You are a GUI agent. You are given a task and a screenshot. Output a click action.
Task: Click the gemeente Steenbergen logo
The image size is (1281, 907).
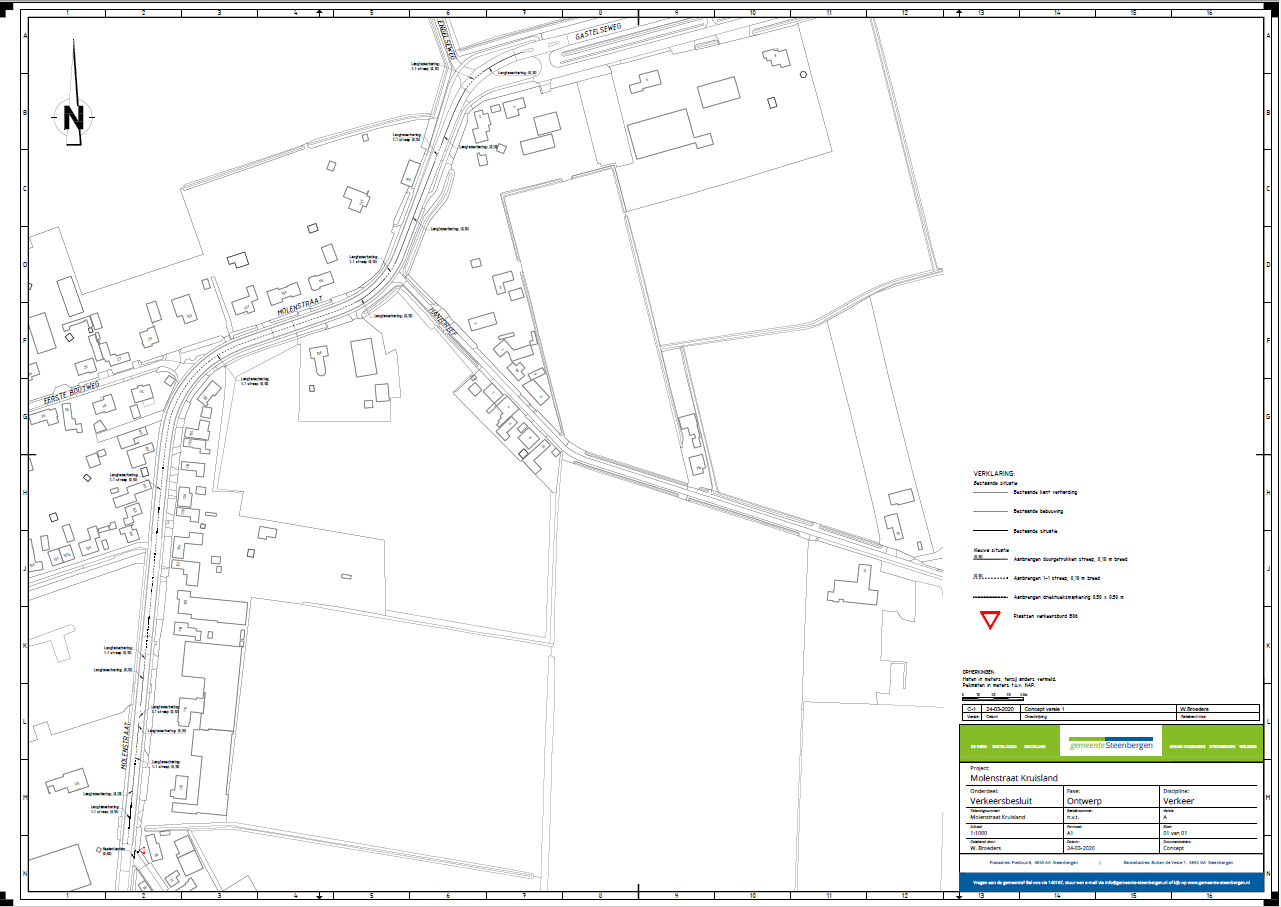(1111, 745)
